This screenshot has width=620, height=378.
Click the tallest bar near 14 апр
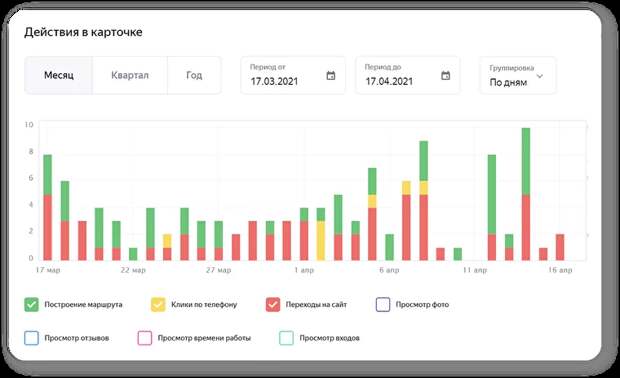[526, 194]
